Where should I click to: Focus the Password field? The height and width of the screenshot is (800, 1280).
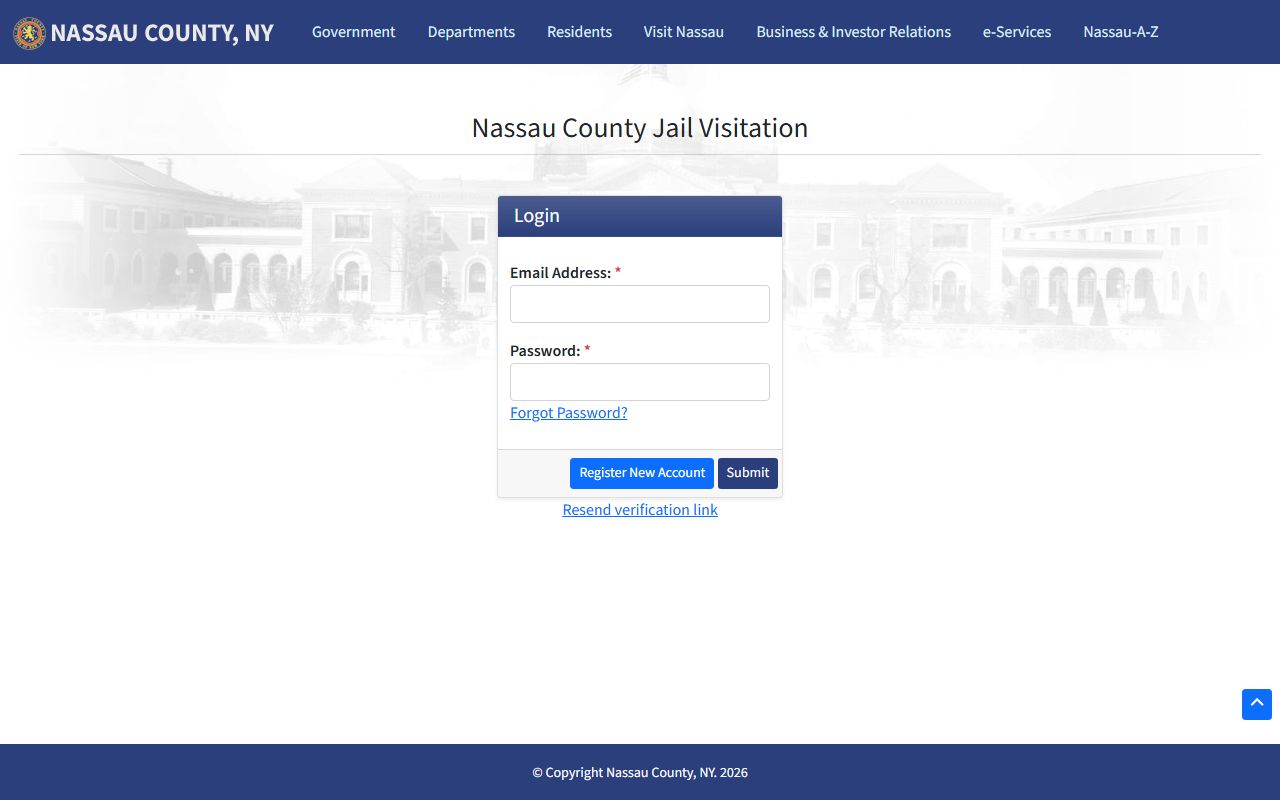640,382
